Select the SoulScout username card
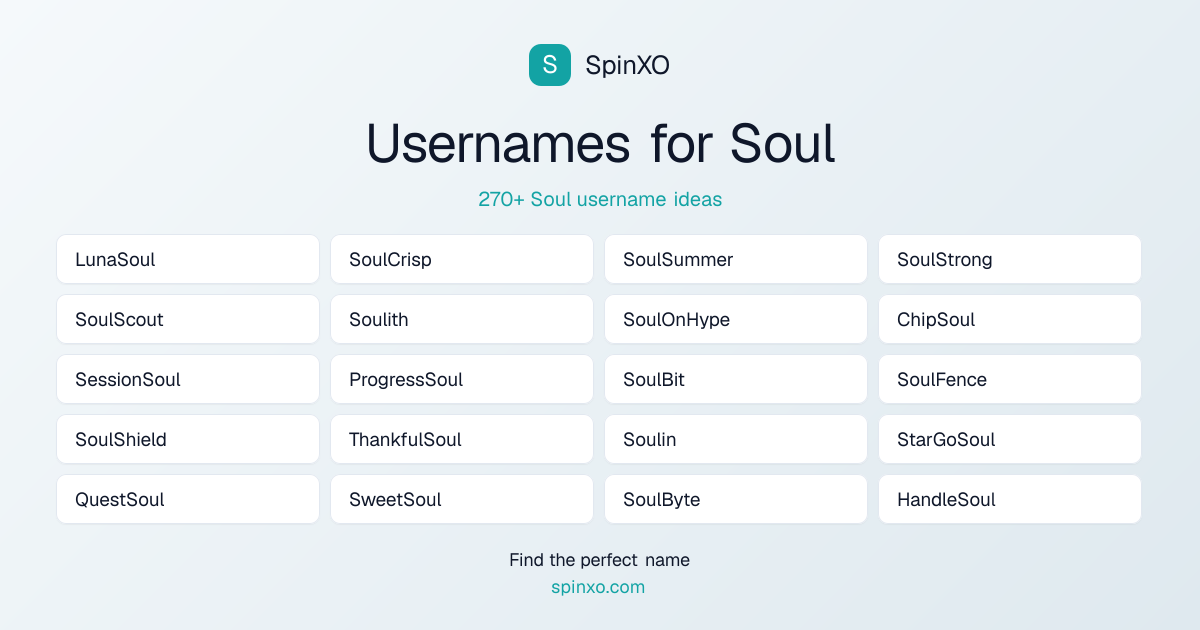 188,319
